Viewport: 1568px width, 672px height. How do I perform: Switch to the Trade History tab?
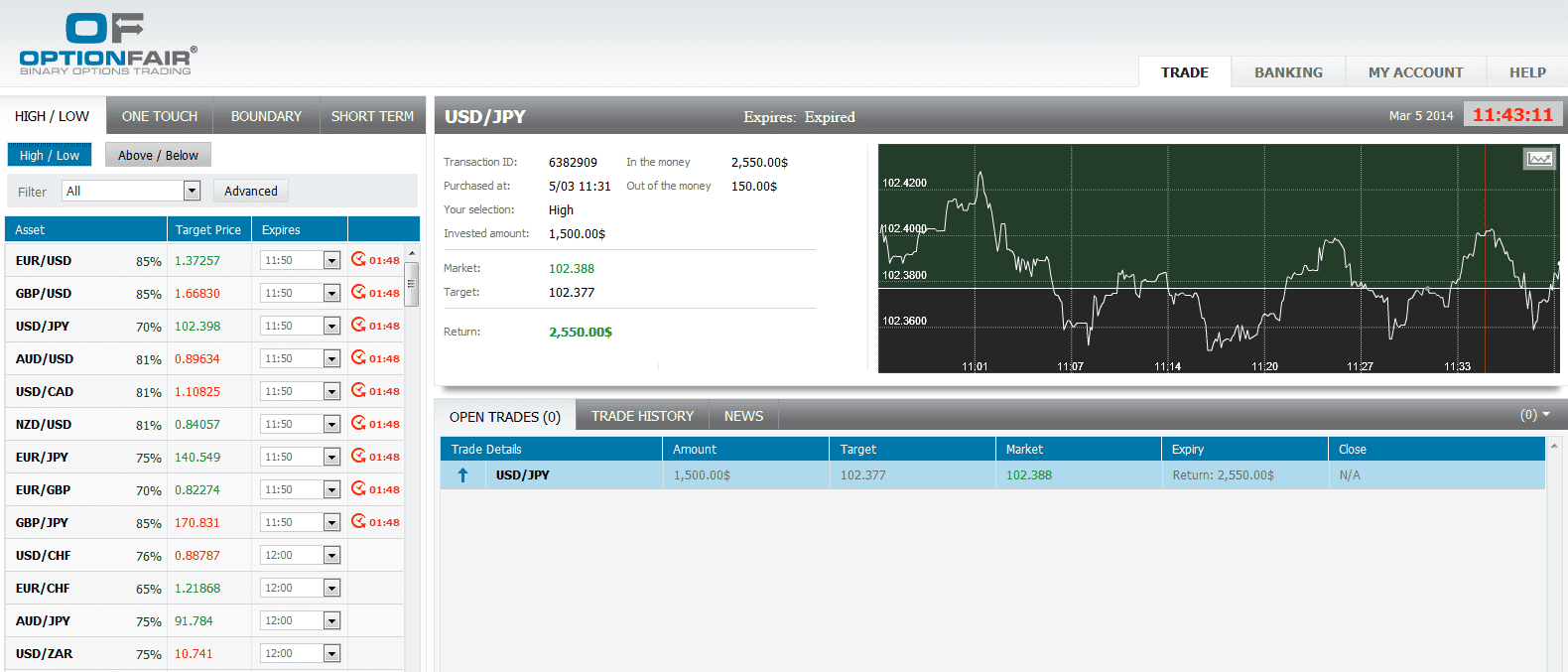(x=642, y=416)
